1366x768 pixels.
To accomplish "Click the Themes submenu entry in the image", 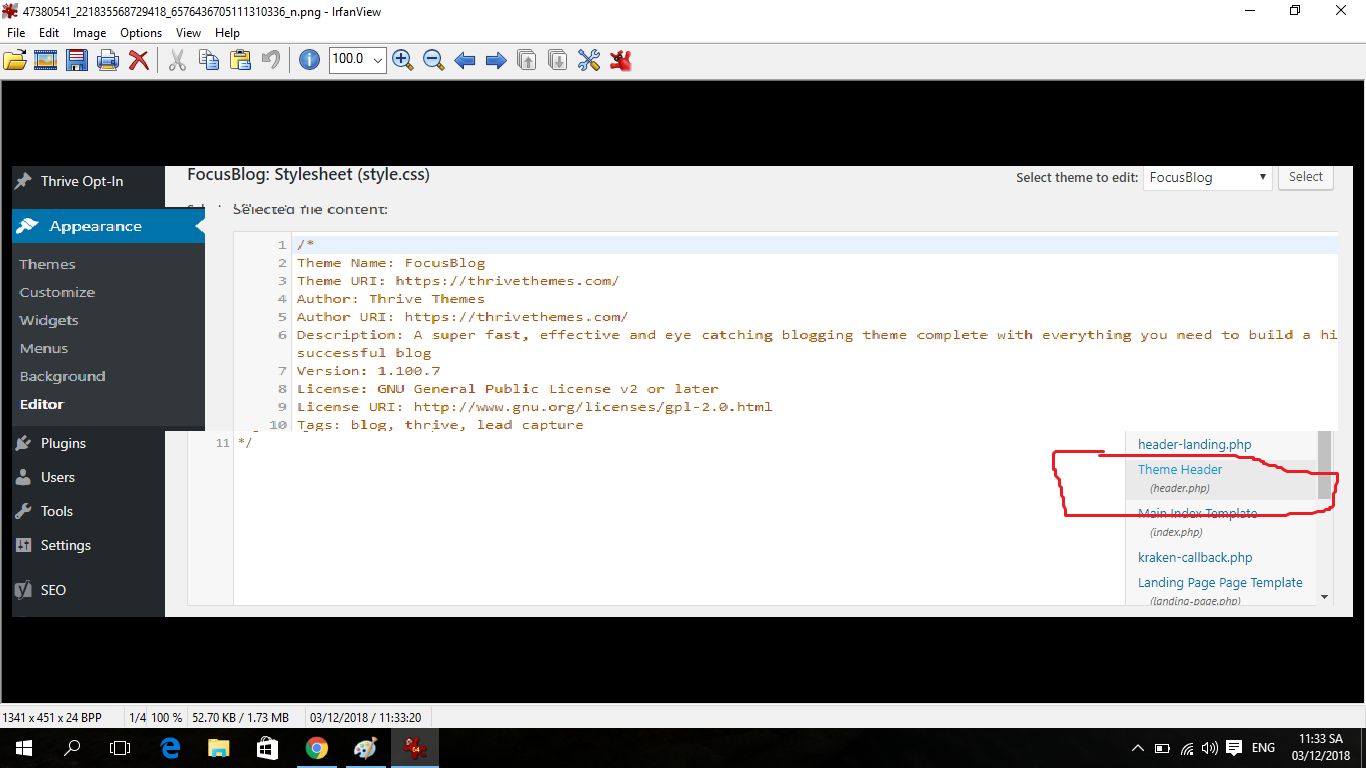I will (x=47, y=264).
